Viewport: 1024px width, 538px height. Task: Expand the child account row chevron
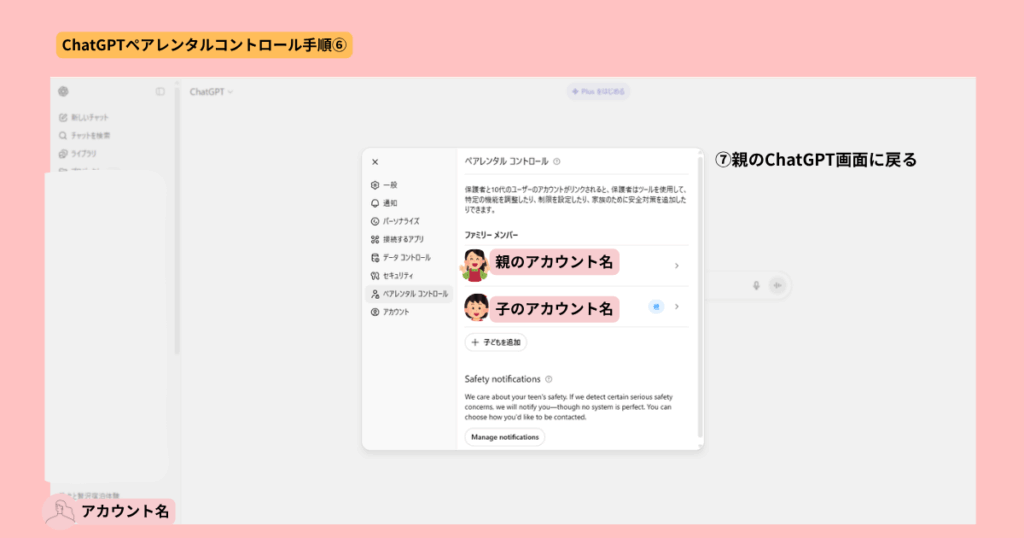(677, 307)
